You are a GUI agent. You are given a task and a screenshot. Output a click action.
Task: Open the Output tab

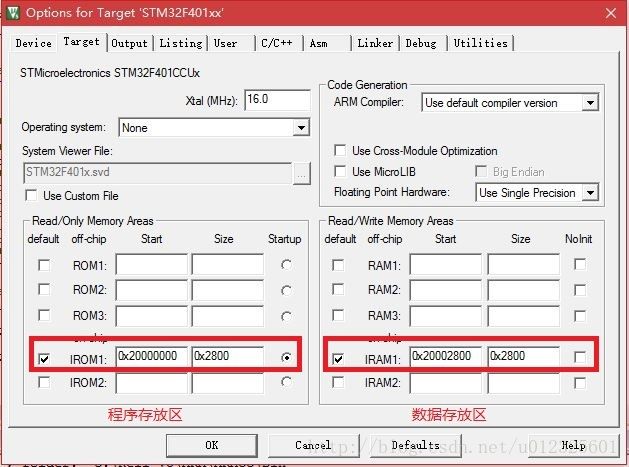(129, 43)
